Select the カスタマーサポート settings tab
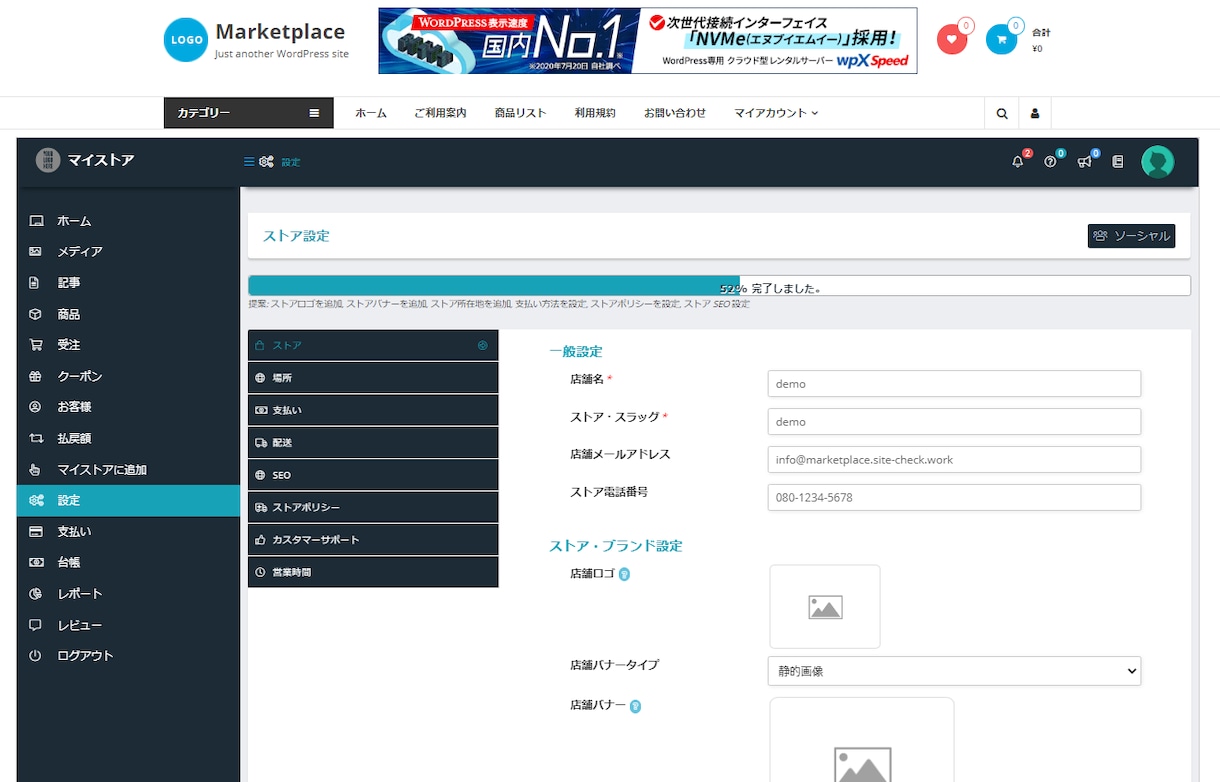Viewport: 1220px width, 782px height. pos(373,540)
